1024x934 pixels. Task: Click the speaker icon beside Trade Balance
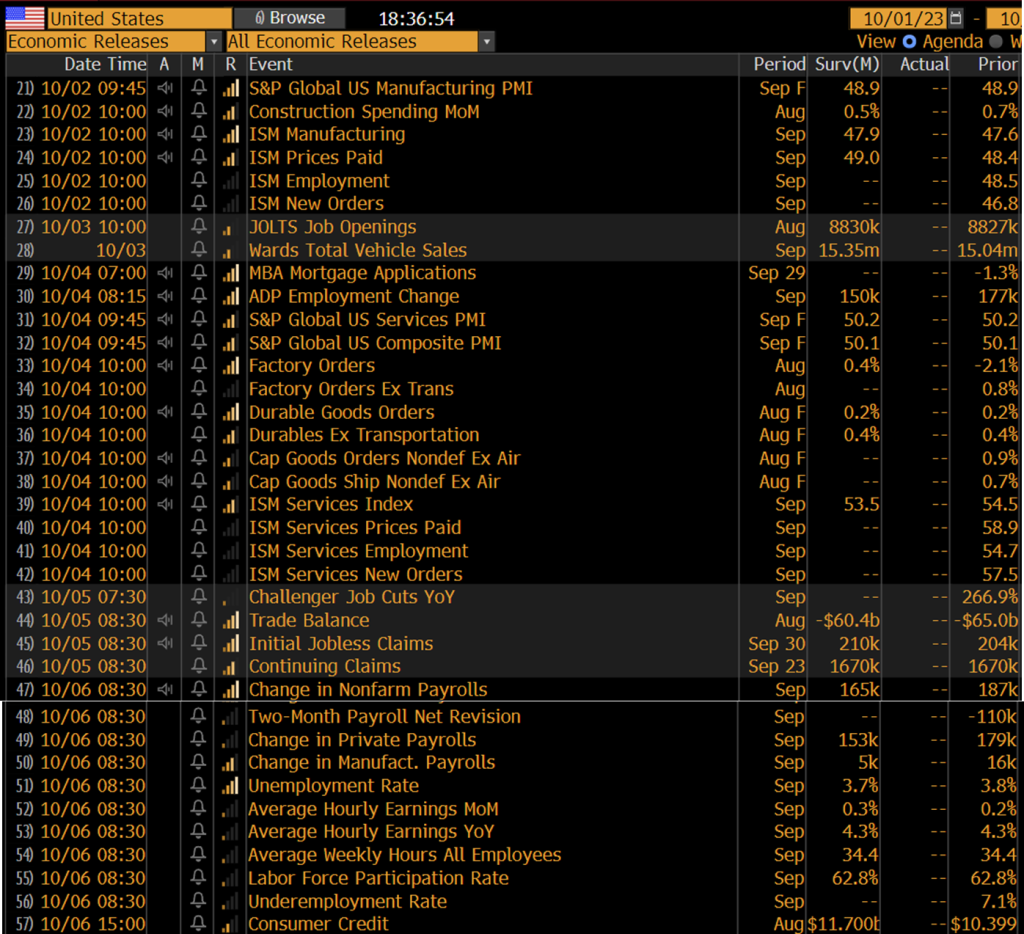pyautogui.click(x=165, y=621)
